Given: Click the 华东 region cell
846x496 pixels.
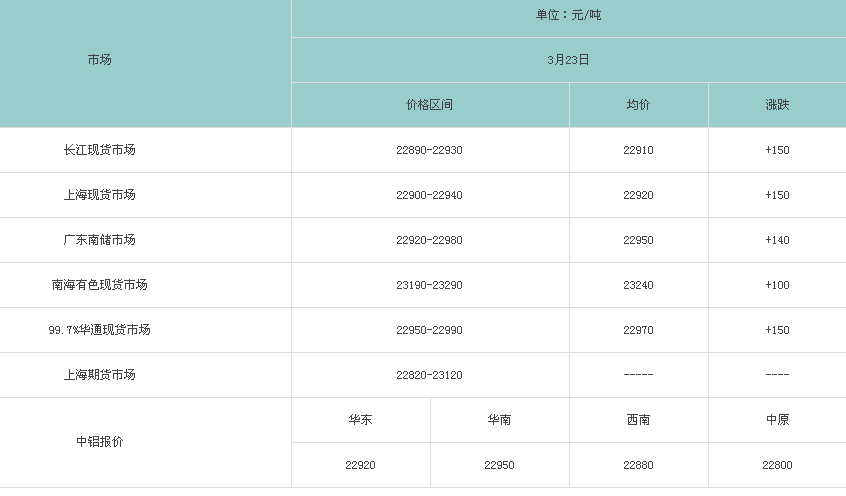Looking at the screenshot, I should 360,420.
